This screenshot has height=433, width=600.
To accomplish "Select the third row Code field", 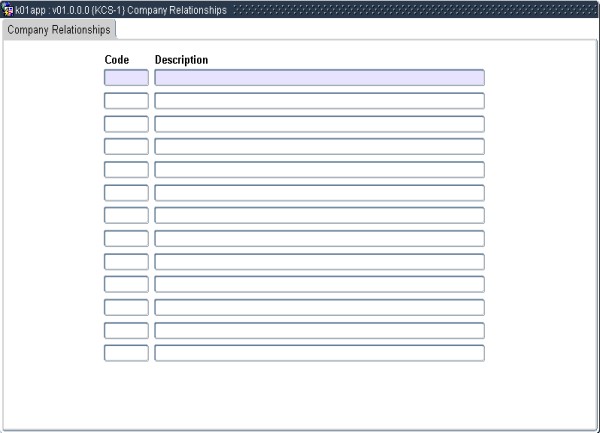I will [x=126, y=123].
